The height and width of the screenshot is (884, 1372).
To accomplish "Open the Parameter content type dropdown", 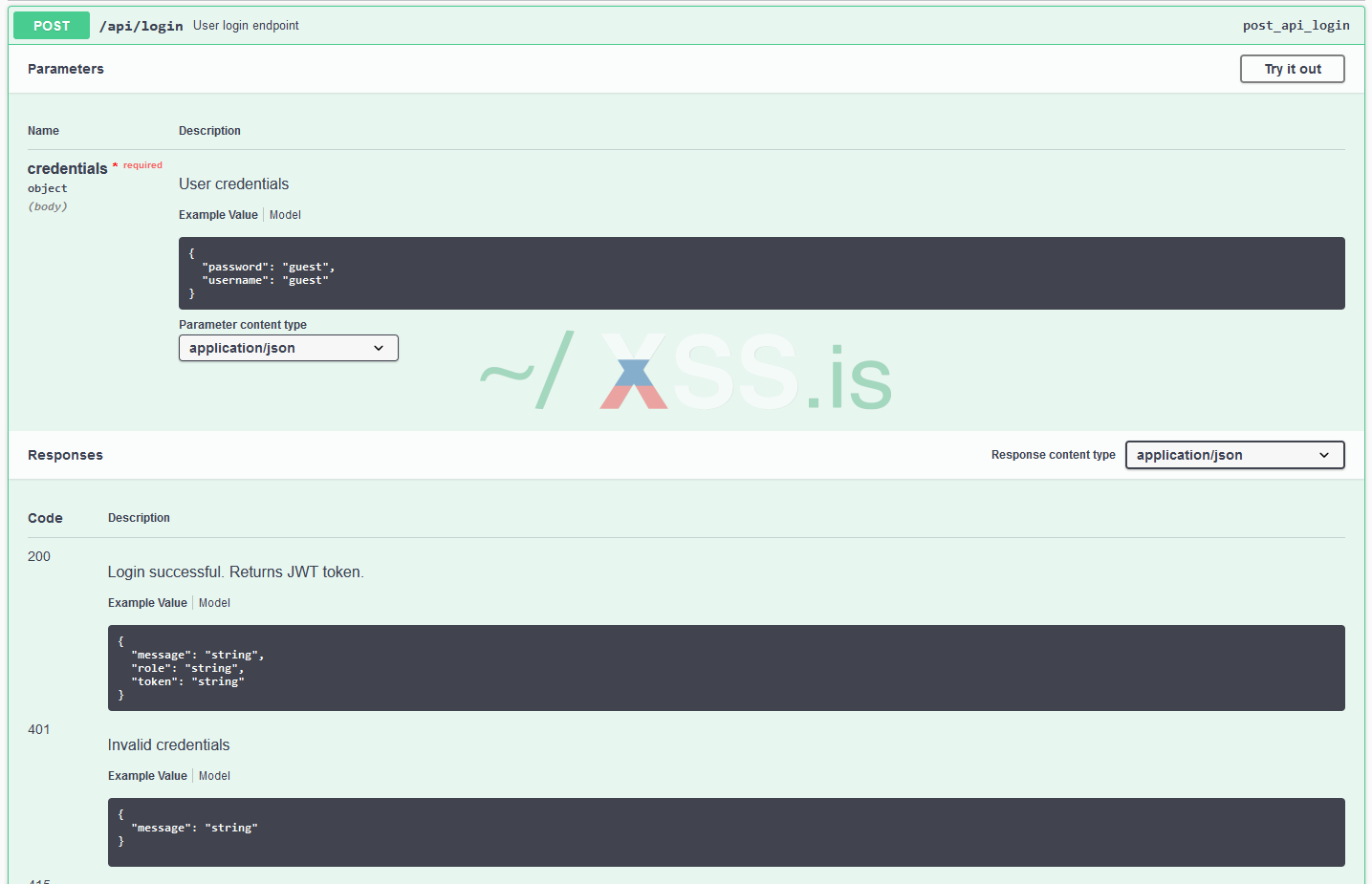I will tap(289, 348).
